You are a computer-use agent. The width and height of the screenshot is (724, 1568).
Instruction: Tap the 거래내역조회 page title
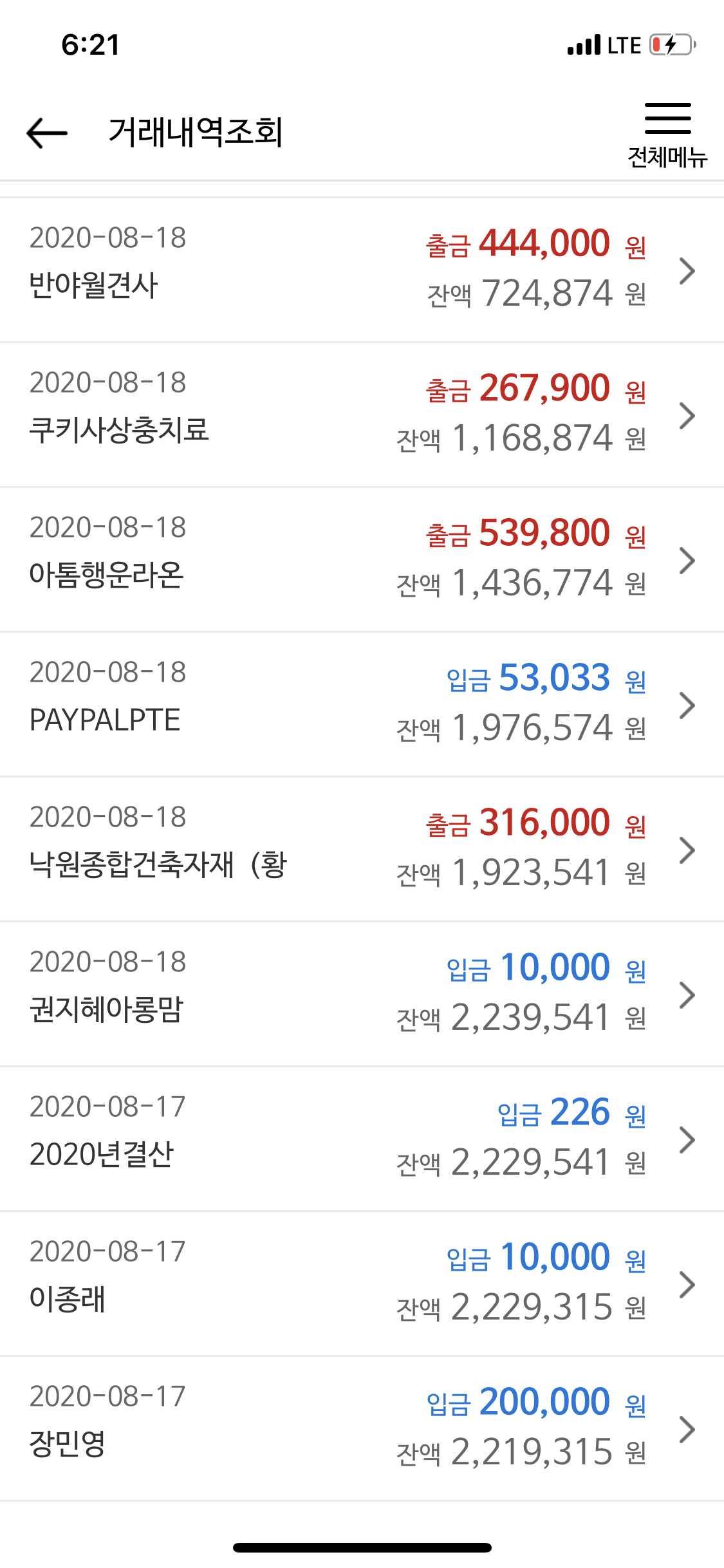pos(196,133)
